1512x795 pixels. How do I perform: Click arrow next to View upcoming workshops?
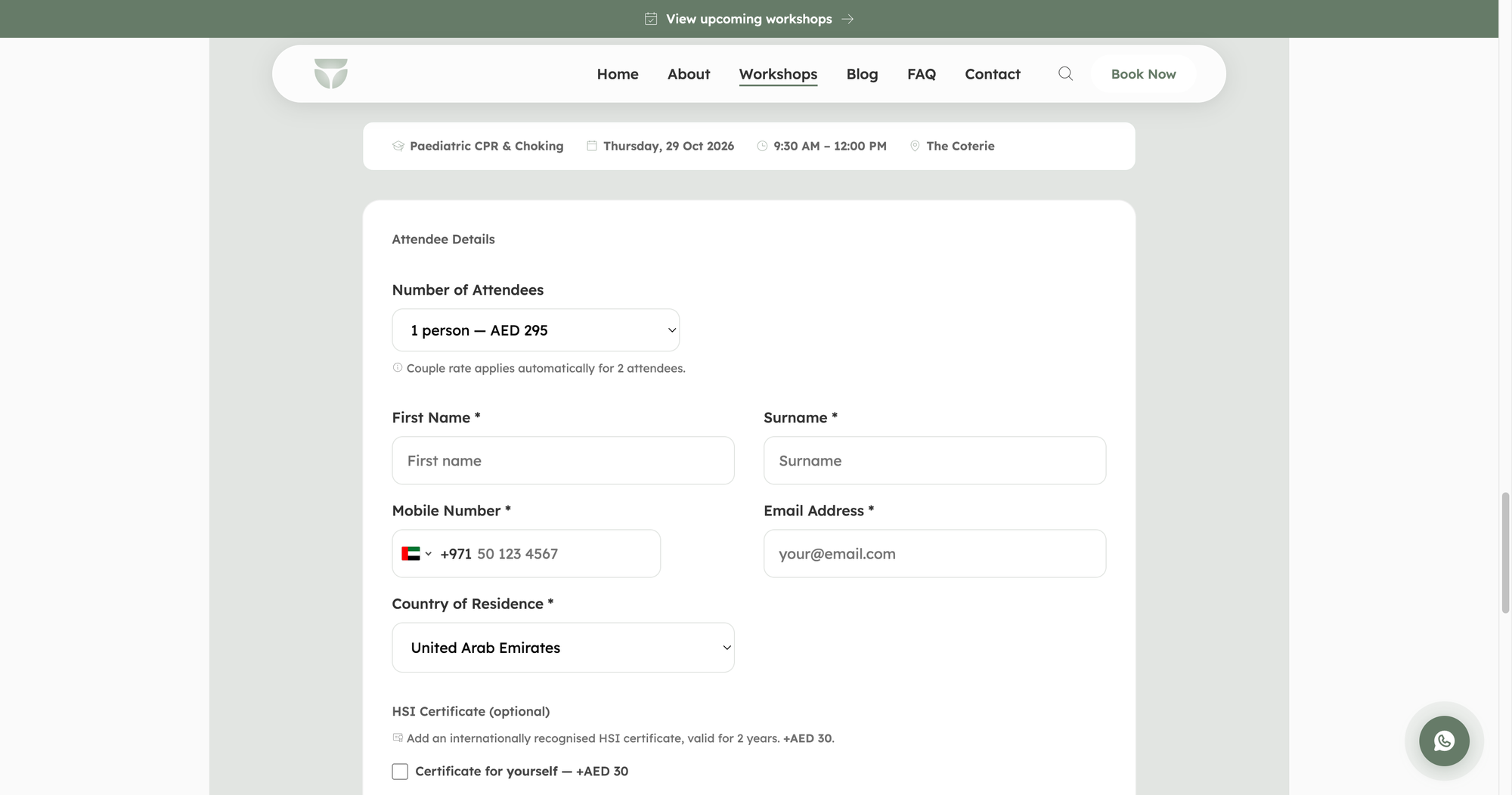(x=847, y=19)
